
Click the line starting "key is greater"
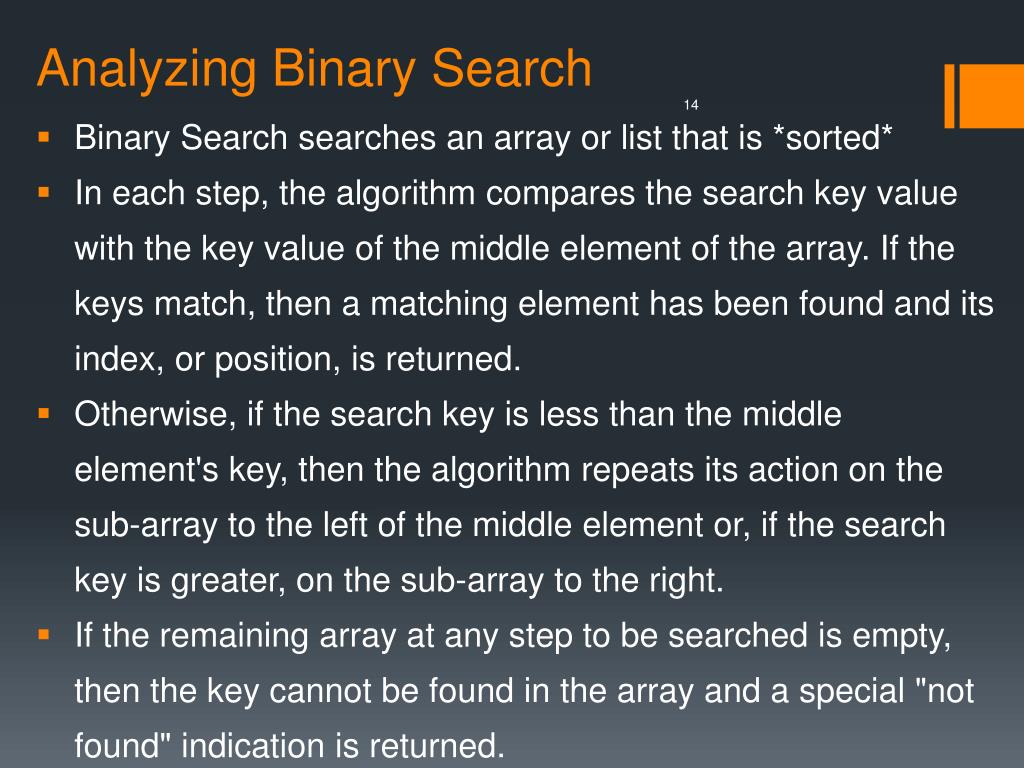point(398,581)
